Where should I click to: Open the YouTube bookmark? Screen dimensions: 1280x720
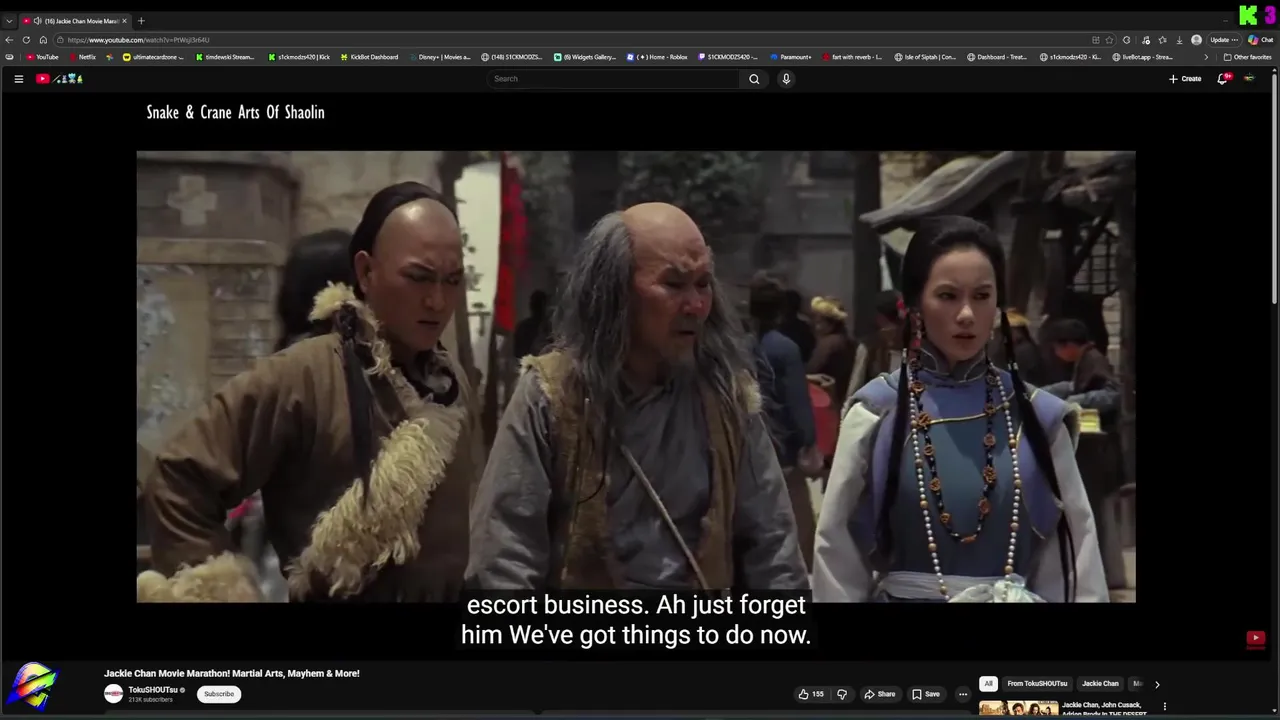coord(42,57)
